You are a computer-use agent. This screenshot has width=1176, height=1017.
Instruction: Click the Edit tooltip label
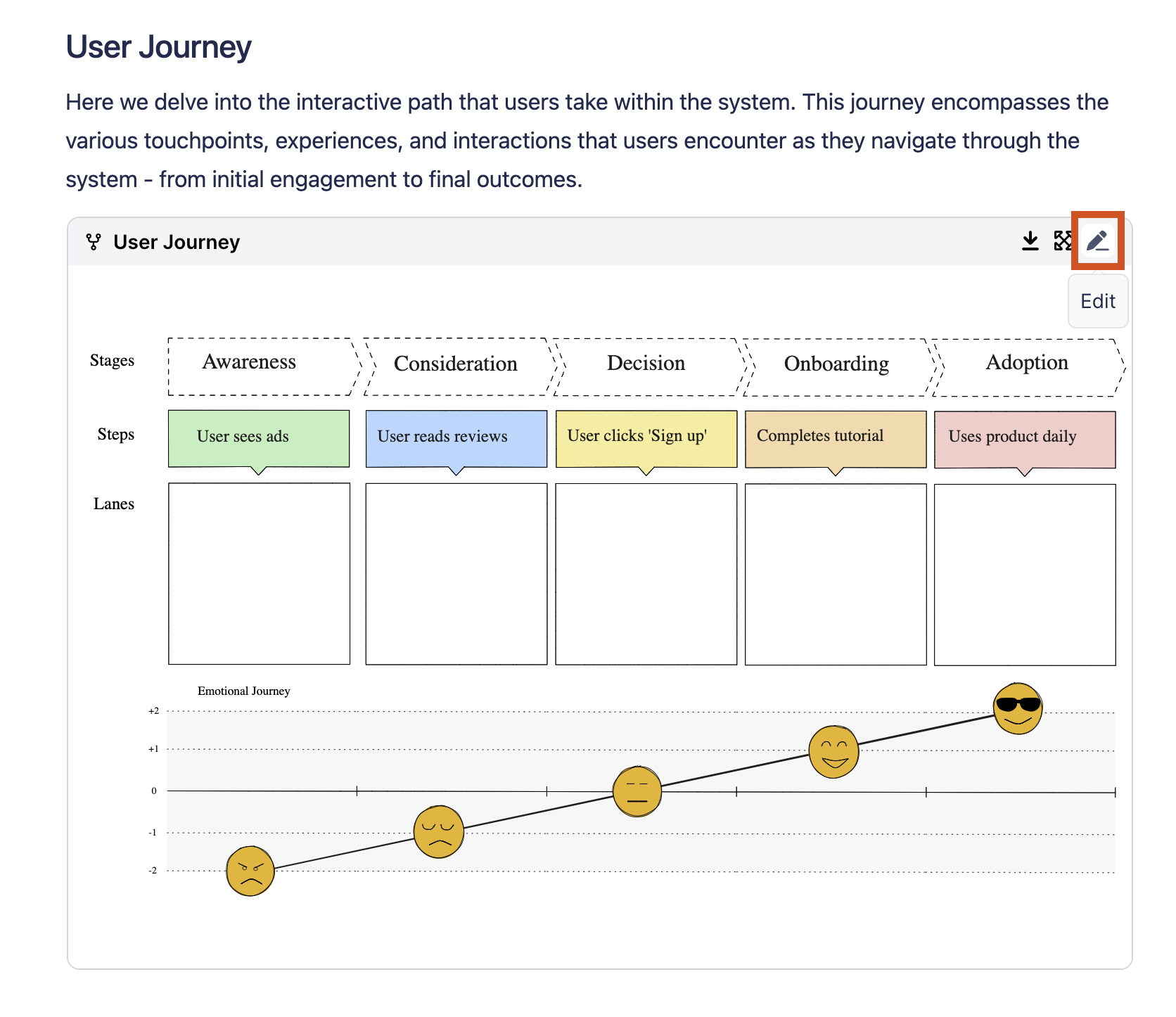click(x=1097, y=301)
